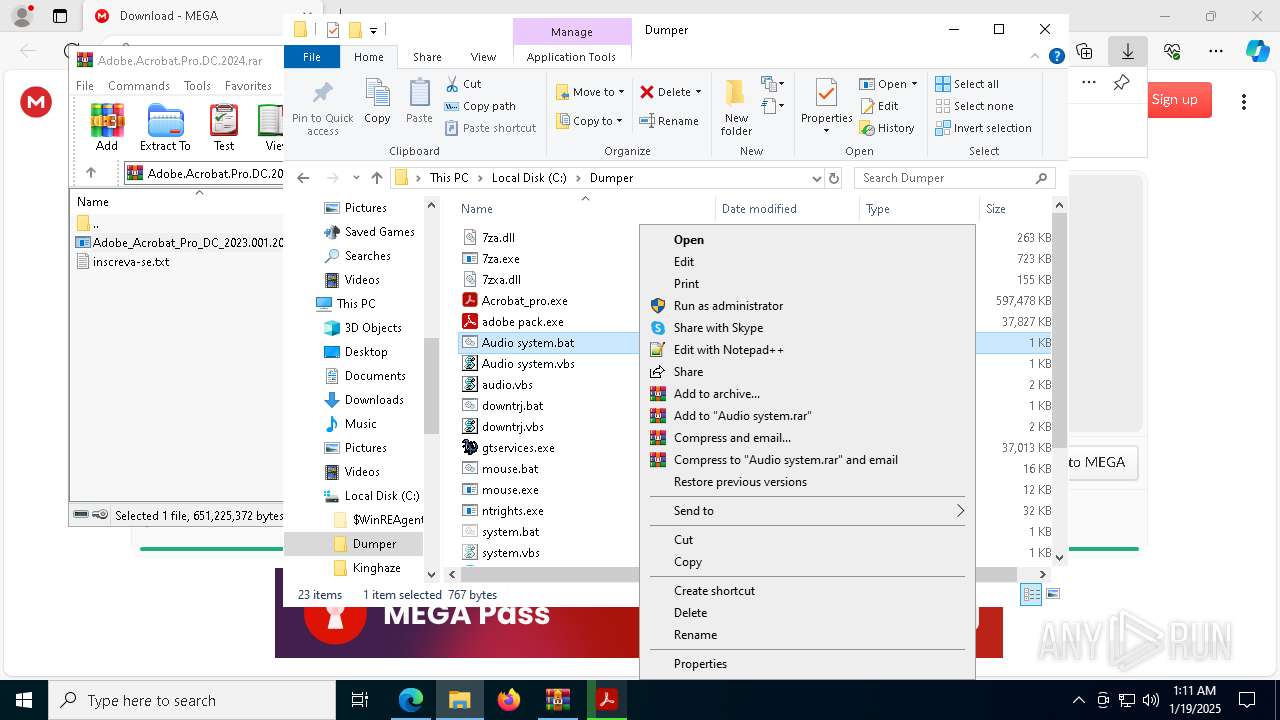Image resolution: width=1280 pixels, height=720 pixels.
Task: Click the Explorer back arrow
Action: (x=304, y=178)
